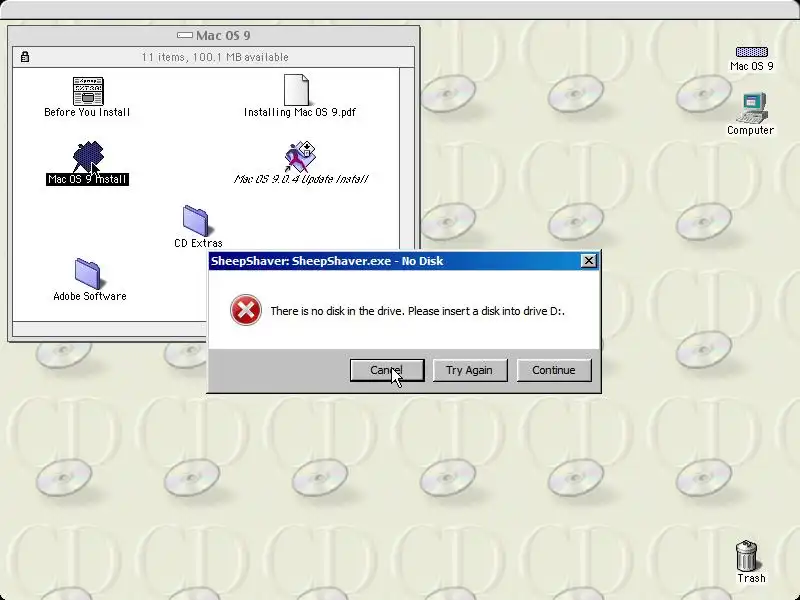Click the 'CD Extras' folder name
Screen dimensions: 800x600
point(198,243)
